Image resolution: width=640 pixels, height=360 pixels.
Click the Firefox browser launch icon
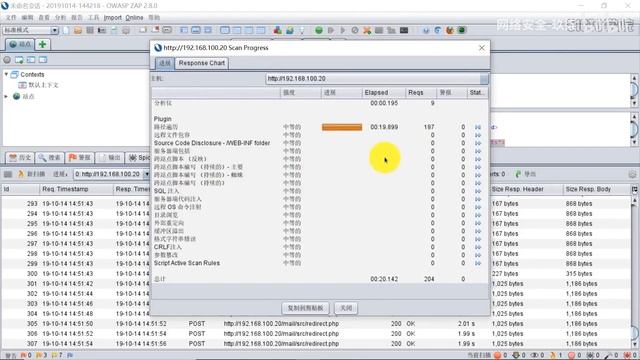[450, 30]
